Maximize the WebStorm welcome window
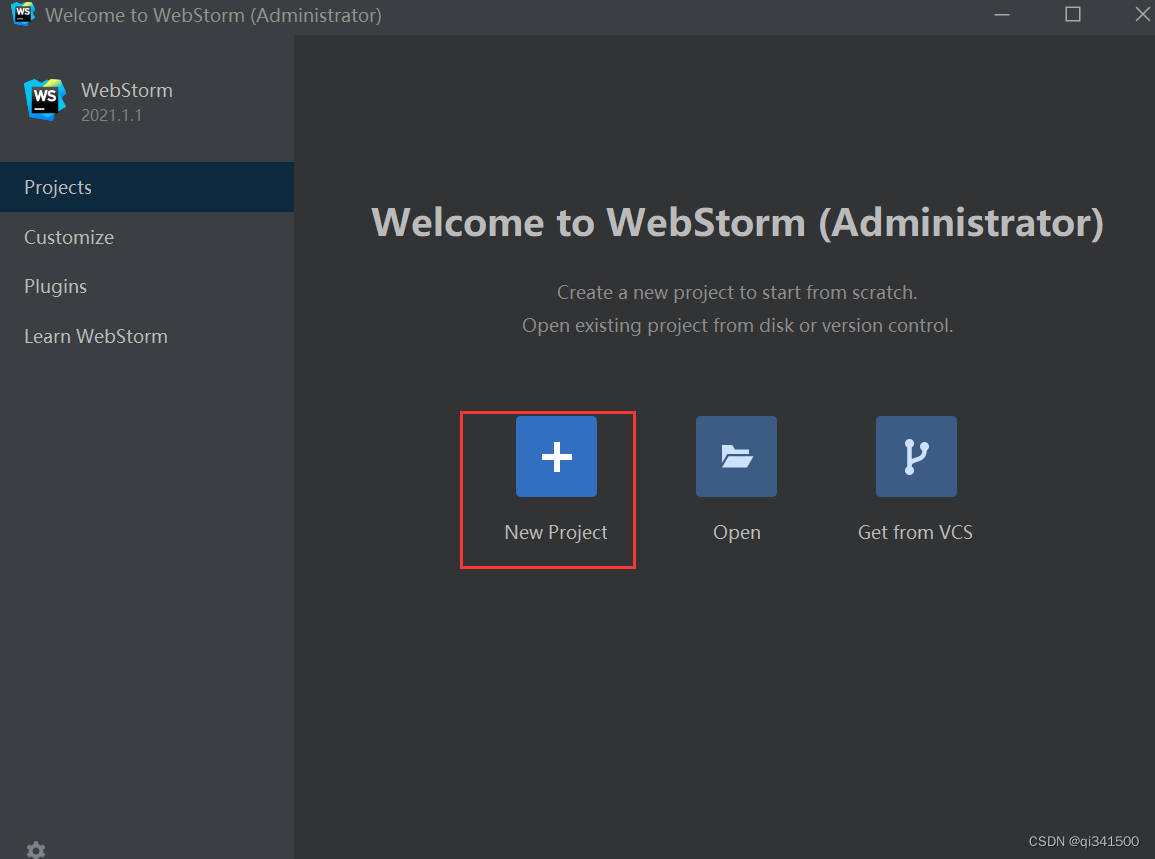This screenshot has height=859, width=1155. pyautogui.click(x=1072, y=15)
